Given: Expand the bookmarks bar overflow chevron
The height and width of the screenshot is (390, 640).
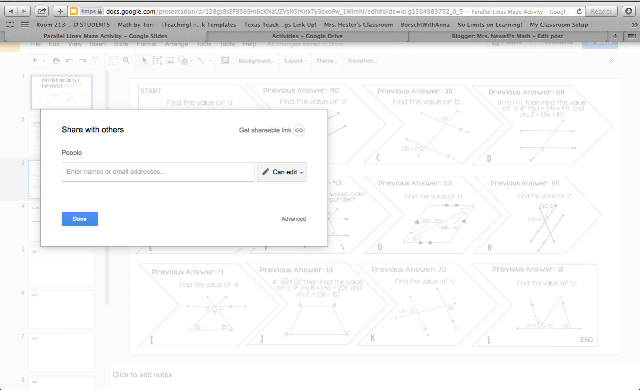Looking at the screenshot, I should (x=634, y=25).
